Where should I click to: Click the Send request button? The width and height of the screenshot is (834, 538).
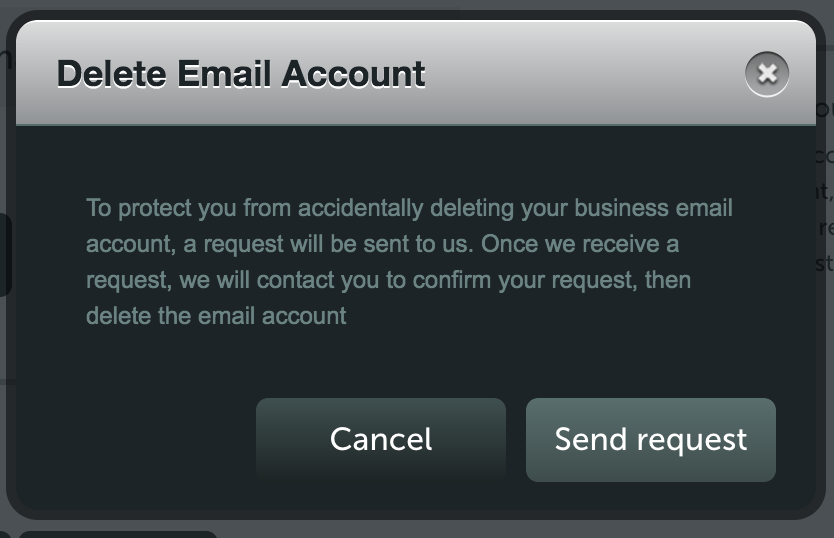(650, 440)
